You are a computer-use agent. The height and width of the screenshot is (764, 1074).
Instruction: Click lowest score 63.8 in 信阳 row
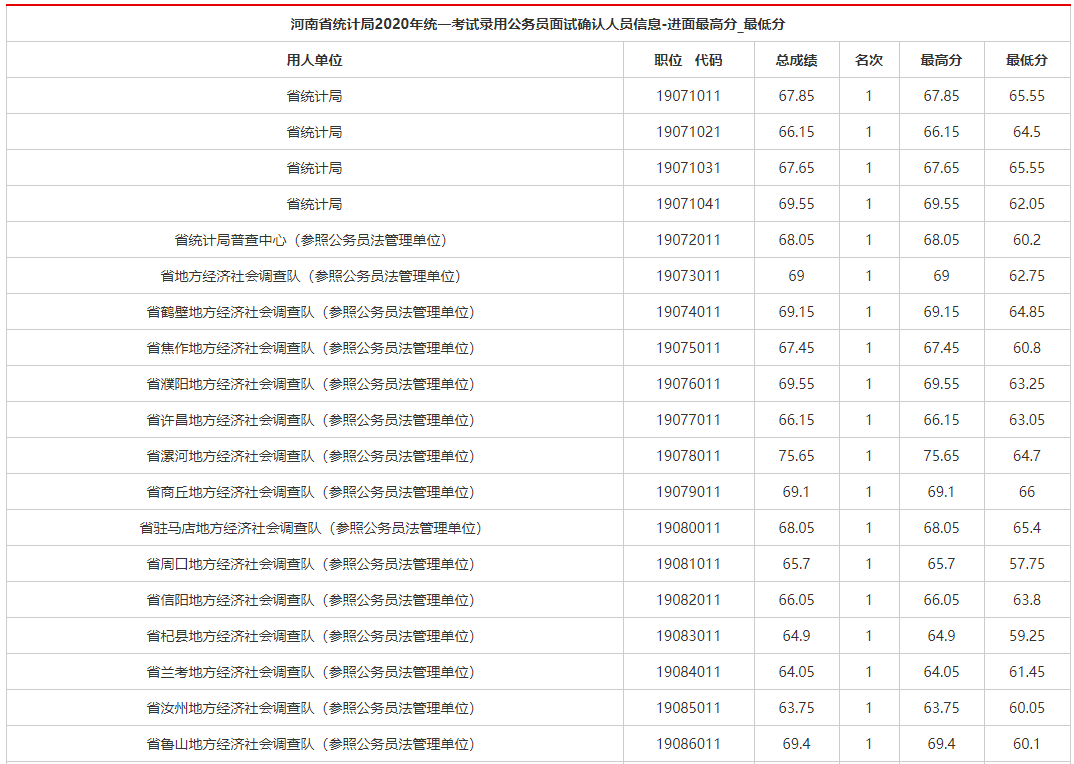[x=1027, y=600]
